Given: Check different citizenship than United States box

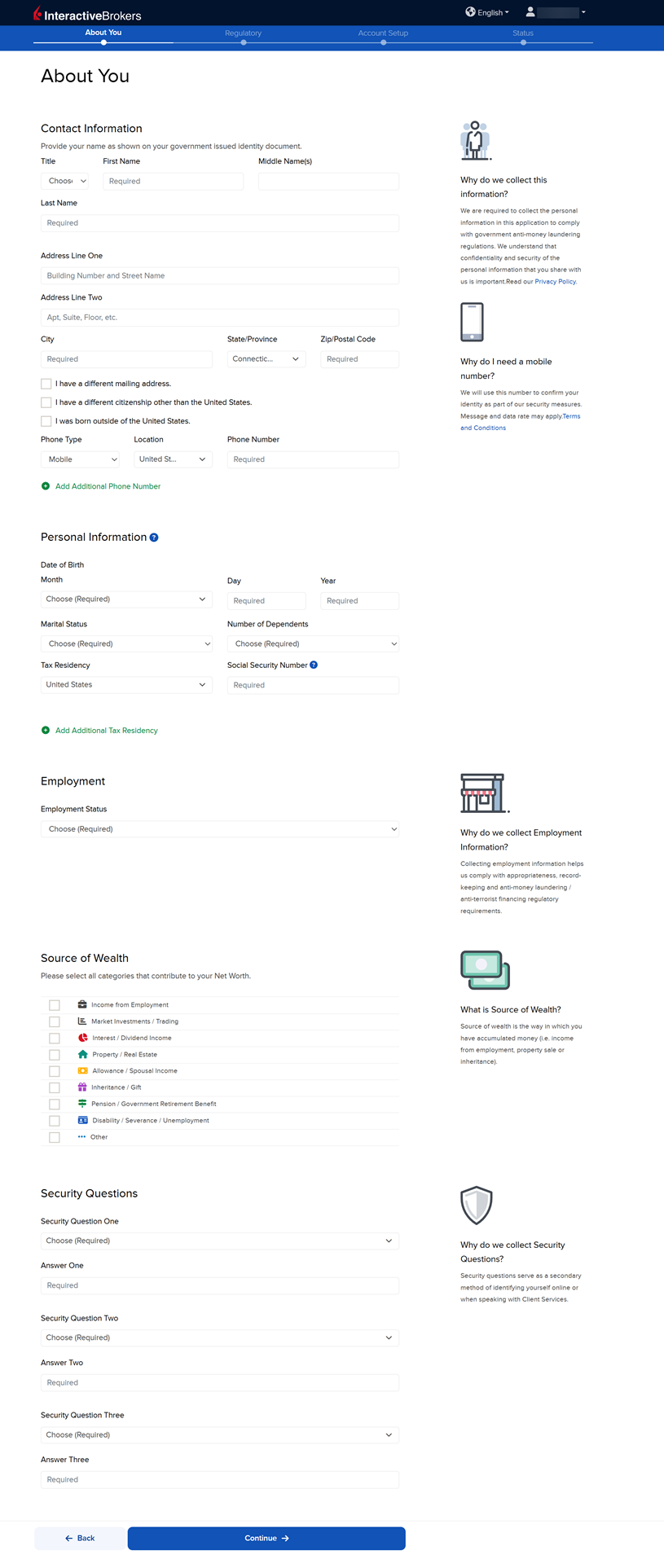Looking at the screenshot, I should click(x=46, y=402).
